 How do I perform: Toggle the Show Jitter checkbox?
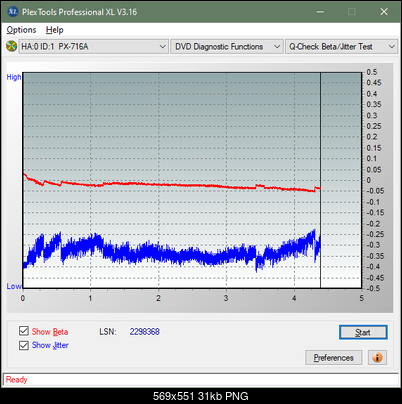pos(24,345)
